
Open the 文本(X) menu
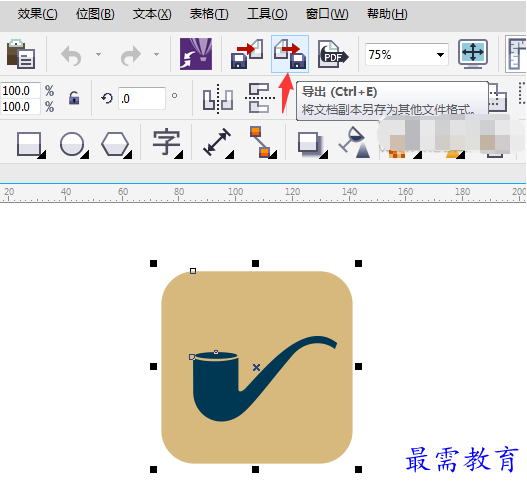click(152, 14)
